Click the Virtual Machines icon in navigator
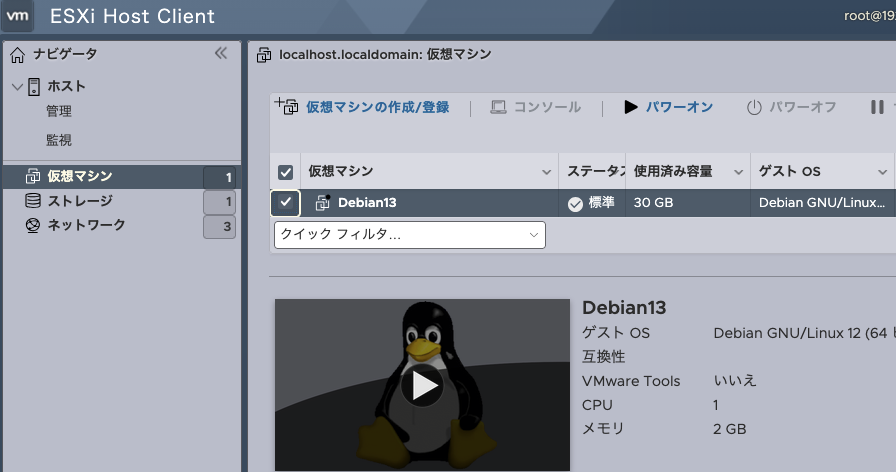This screenshot has height=472, width=896. click(x=33, y=177)
